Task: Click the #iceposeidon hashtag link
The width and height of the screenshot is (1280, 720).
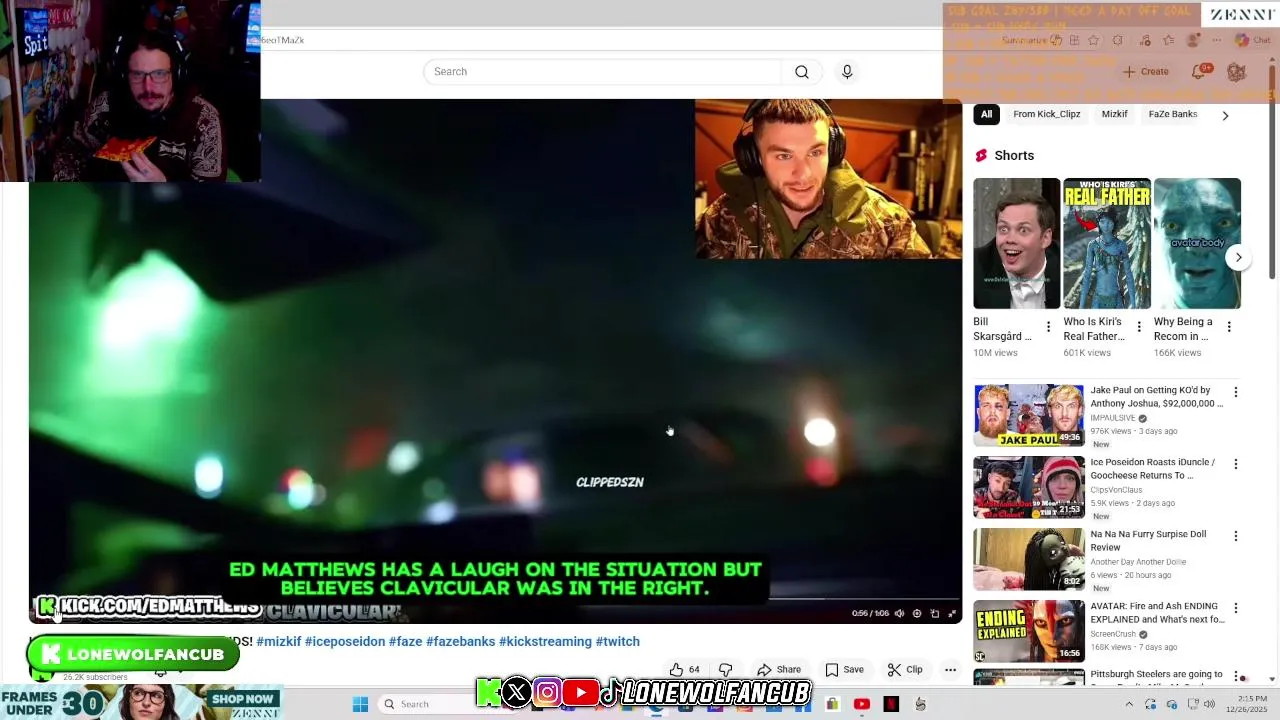Action: (345, 642)
